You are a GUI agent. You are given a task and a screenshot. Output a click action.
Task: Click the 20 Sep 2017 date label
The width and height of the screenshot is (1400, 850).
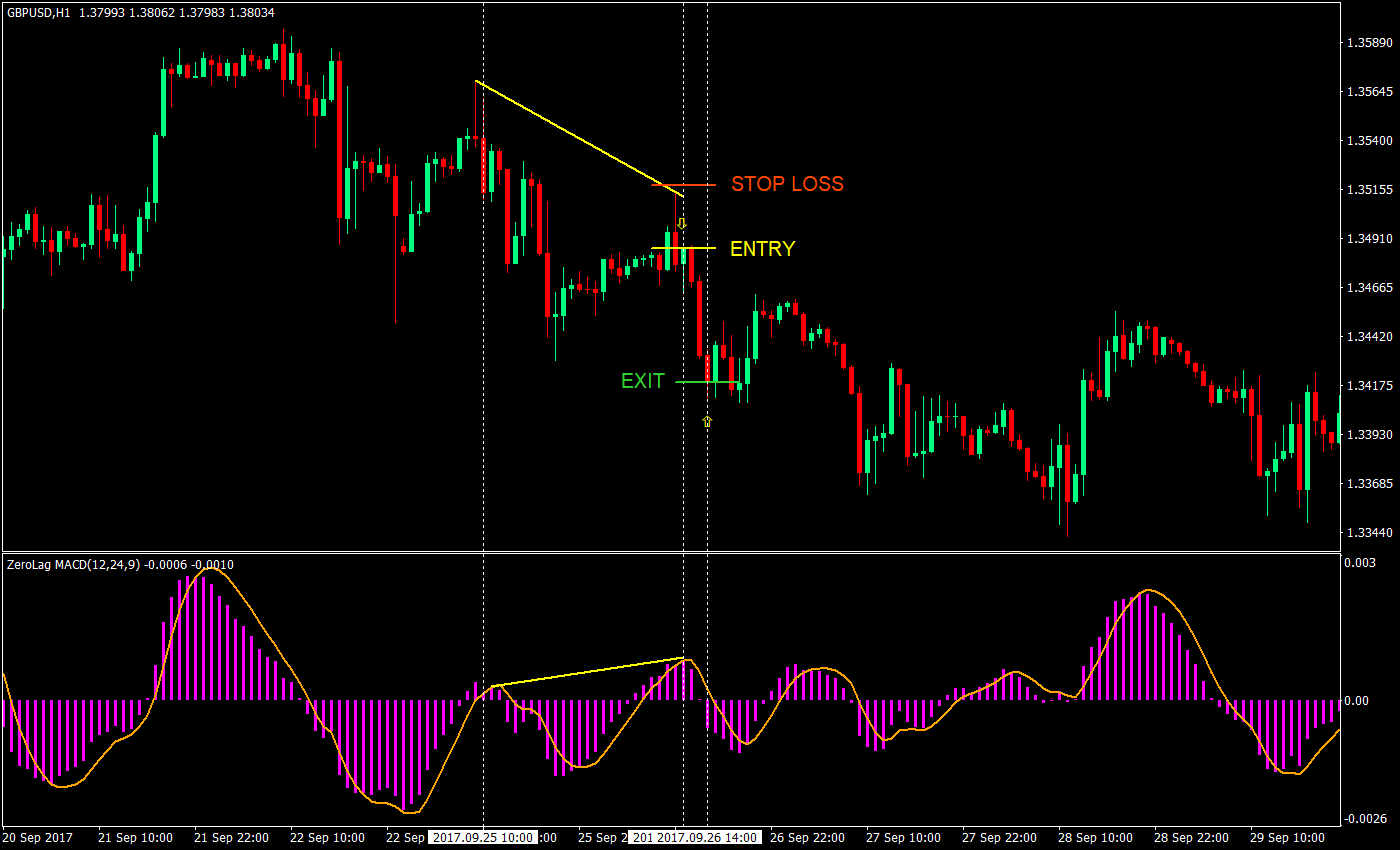[40, 838]
